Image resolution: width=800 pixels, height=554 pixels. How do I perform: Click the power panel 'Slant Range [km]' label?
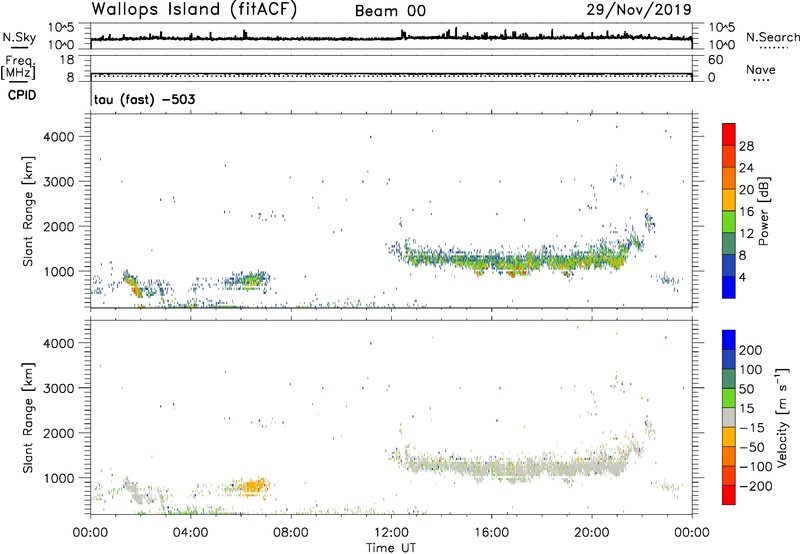28,211
